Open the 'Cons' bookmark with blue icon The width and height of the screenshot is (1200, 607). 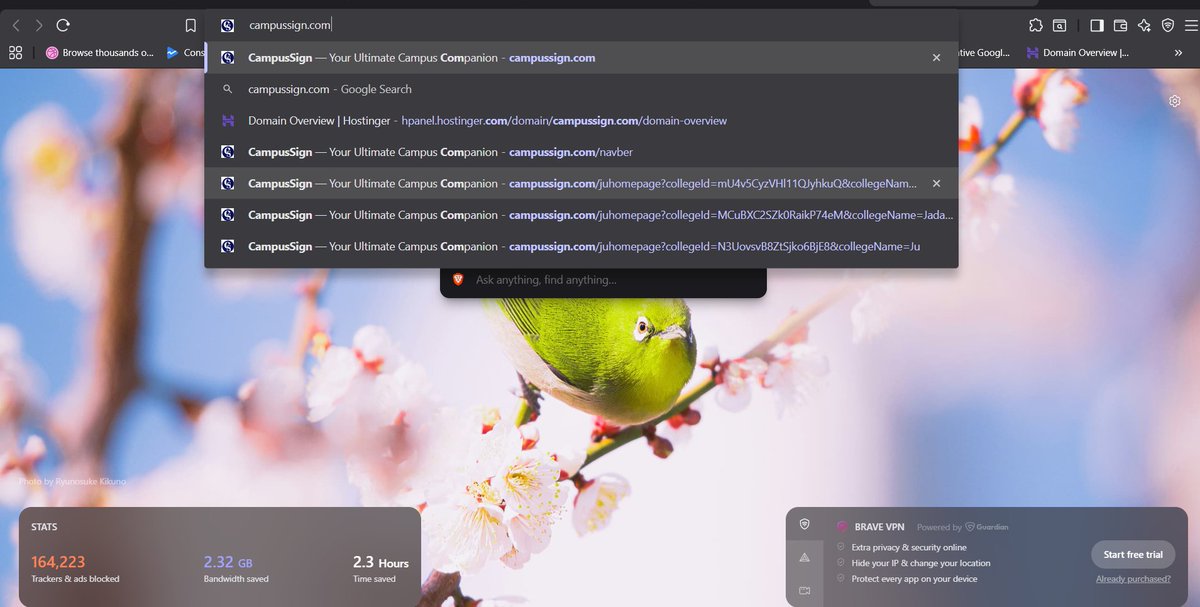185,53
